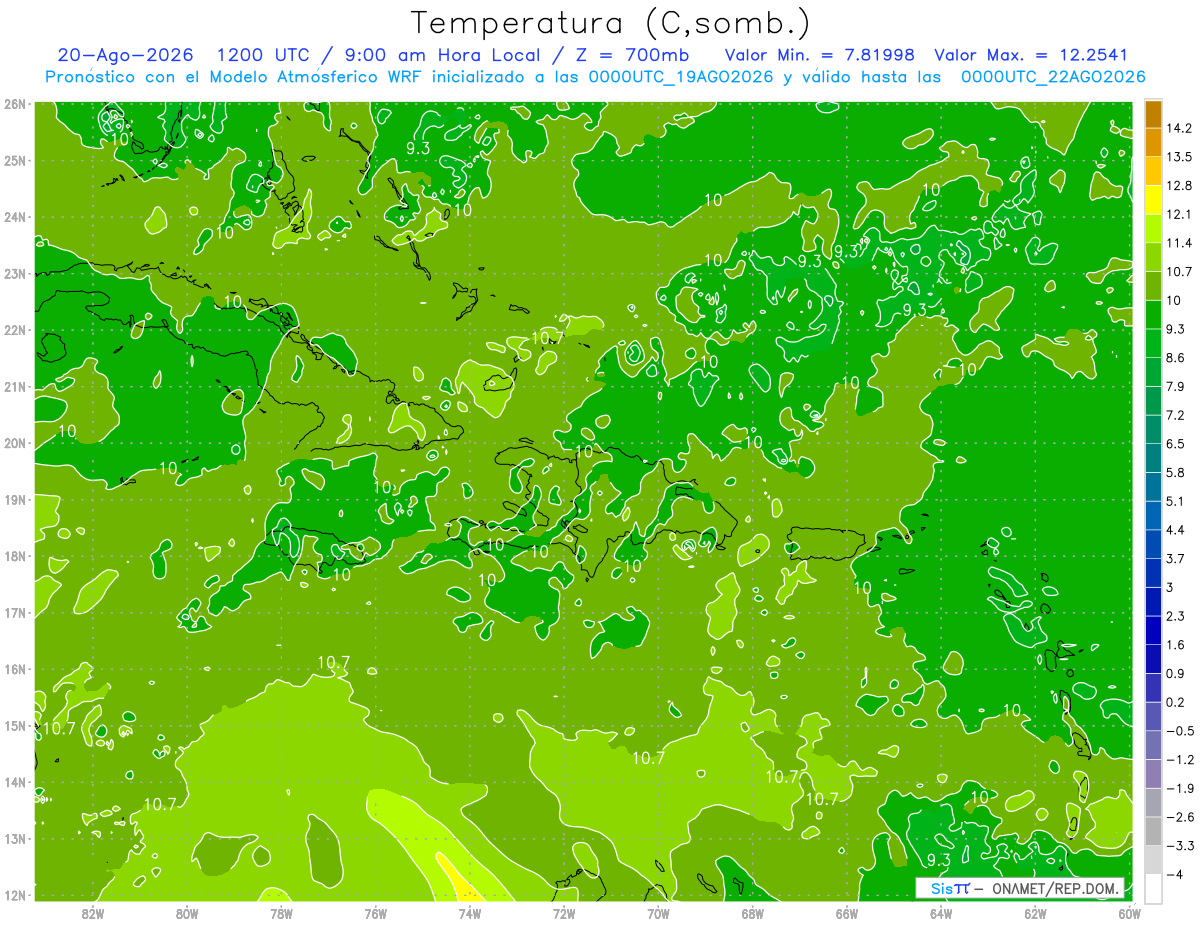Click the 24N latitude axis label
This screenshot has height=927, width=1200.
coord(15,217)
